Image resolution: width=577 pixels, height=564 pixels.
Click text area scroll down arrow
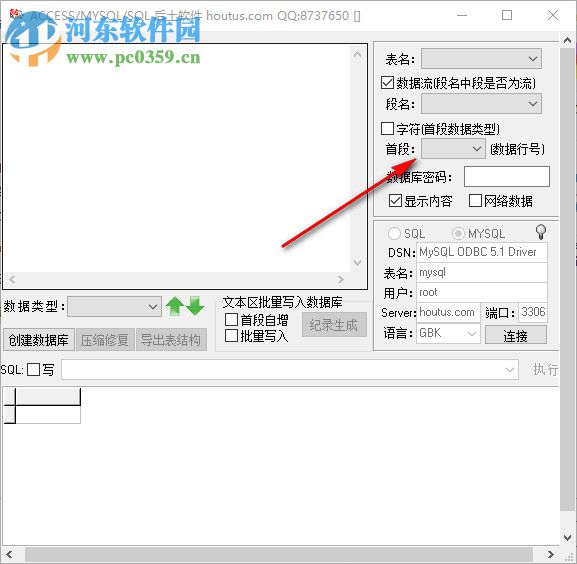pyautogui.click(x=357, y=262)
